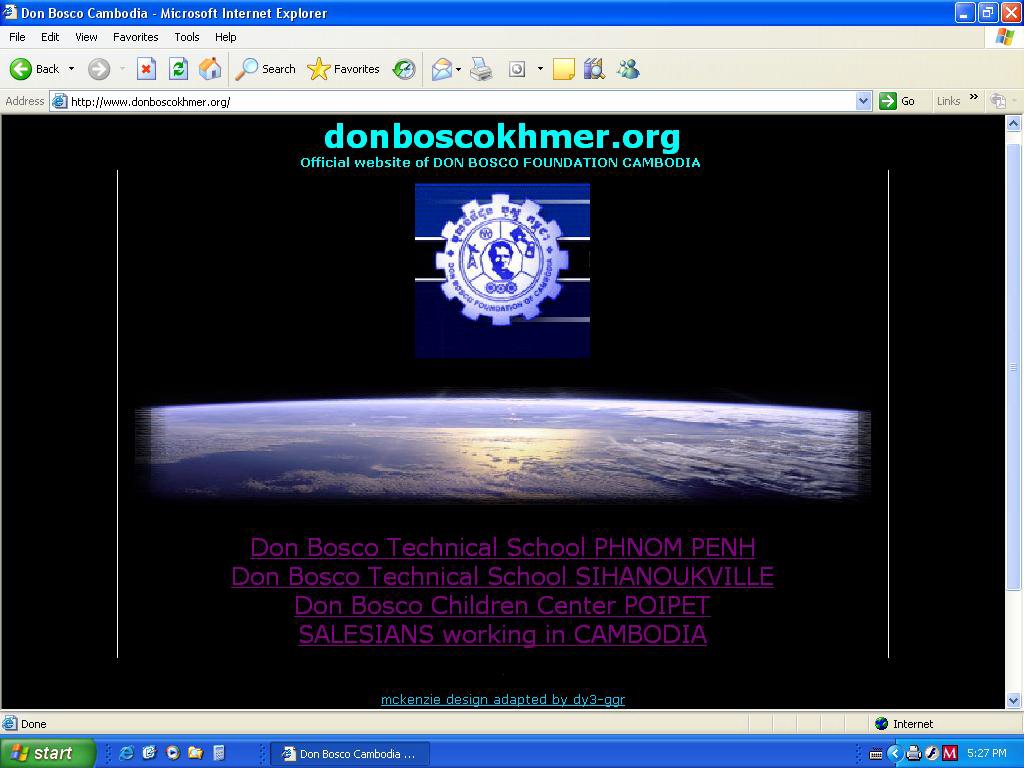Screen dimensions: 1024x768
Task: Click the page scrollbar down arrow
Action: (1013, 700)
